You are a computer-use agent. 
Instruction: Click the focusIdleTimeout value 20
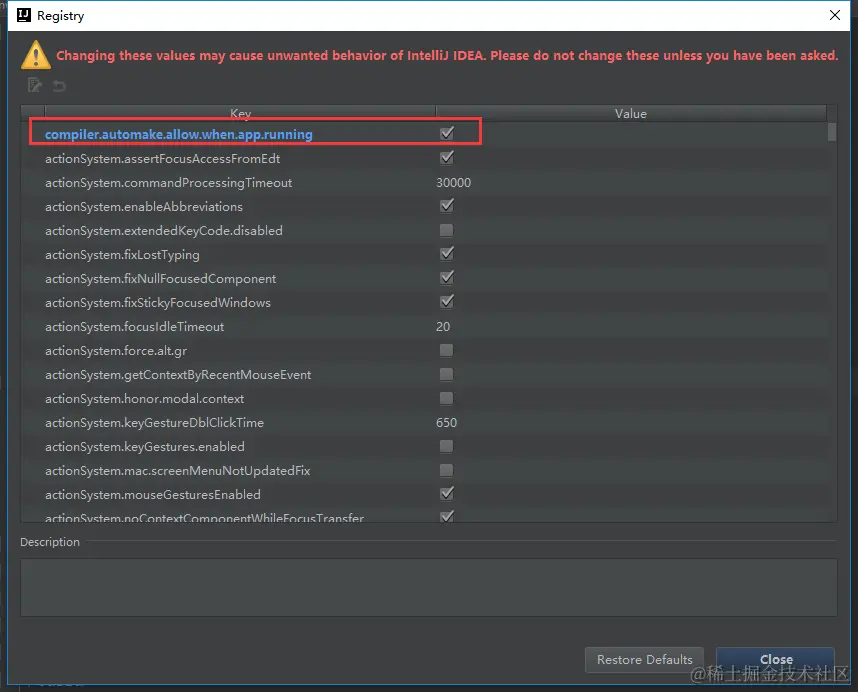[x=443, y=327]
